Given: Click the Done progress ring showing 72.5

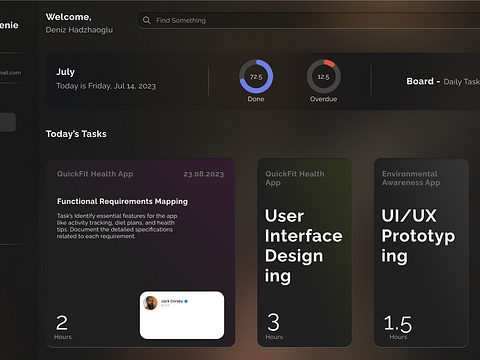Looking at the screenshot, I should coord(256,76).
